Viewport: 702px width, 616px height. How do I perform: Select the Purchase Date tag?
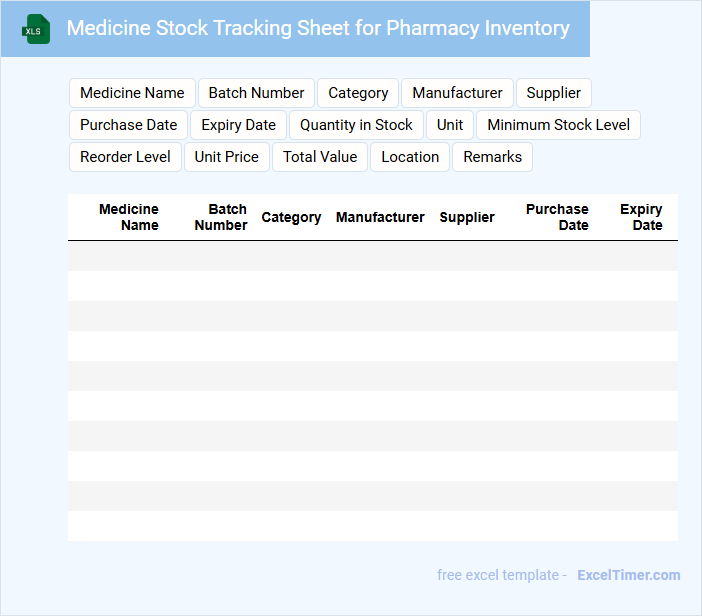pos(128,125)
